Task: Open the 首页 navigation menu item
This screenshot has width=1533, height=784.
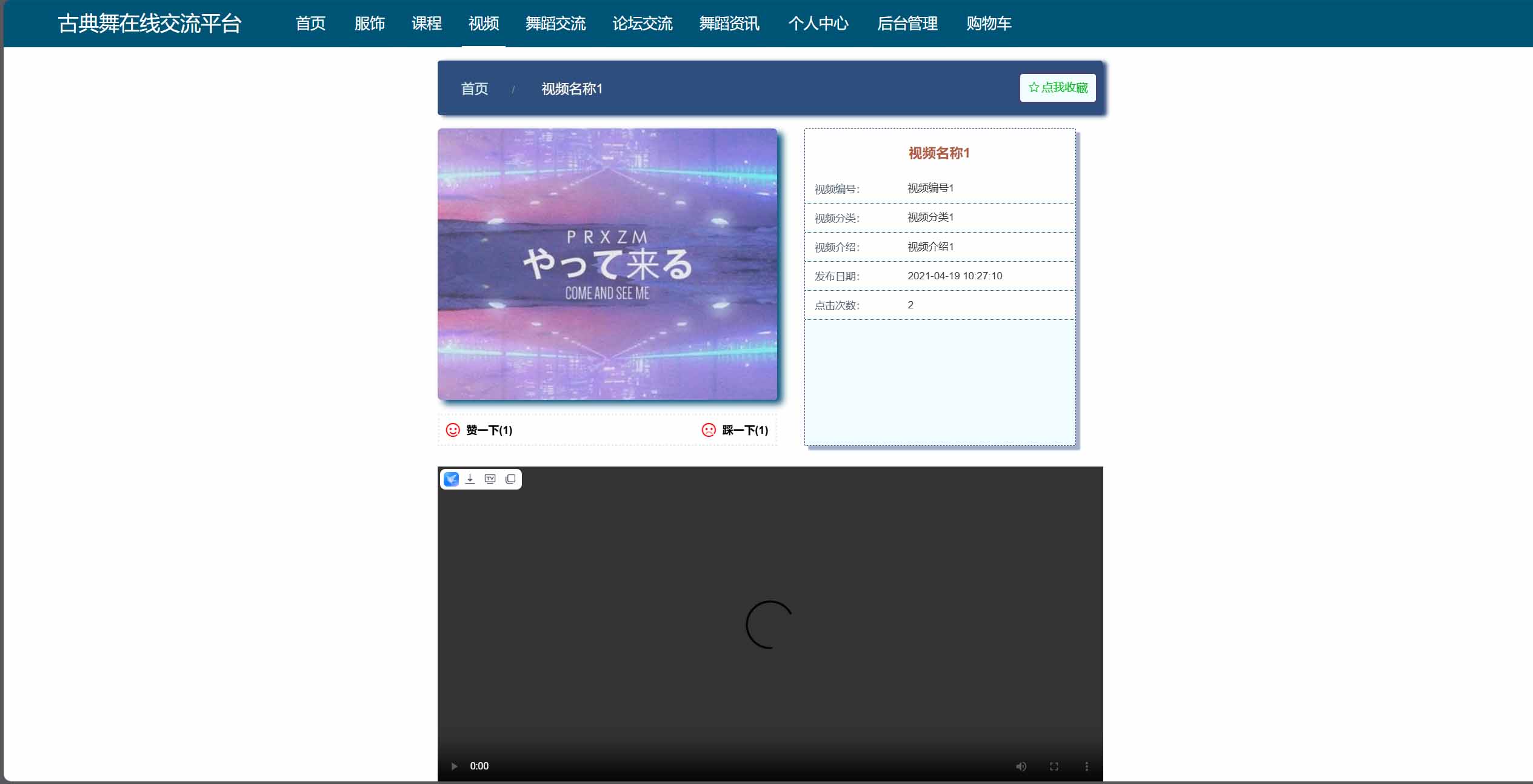Action: pos(310,24)
